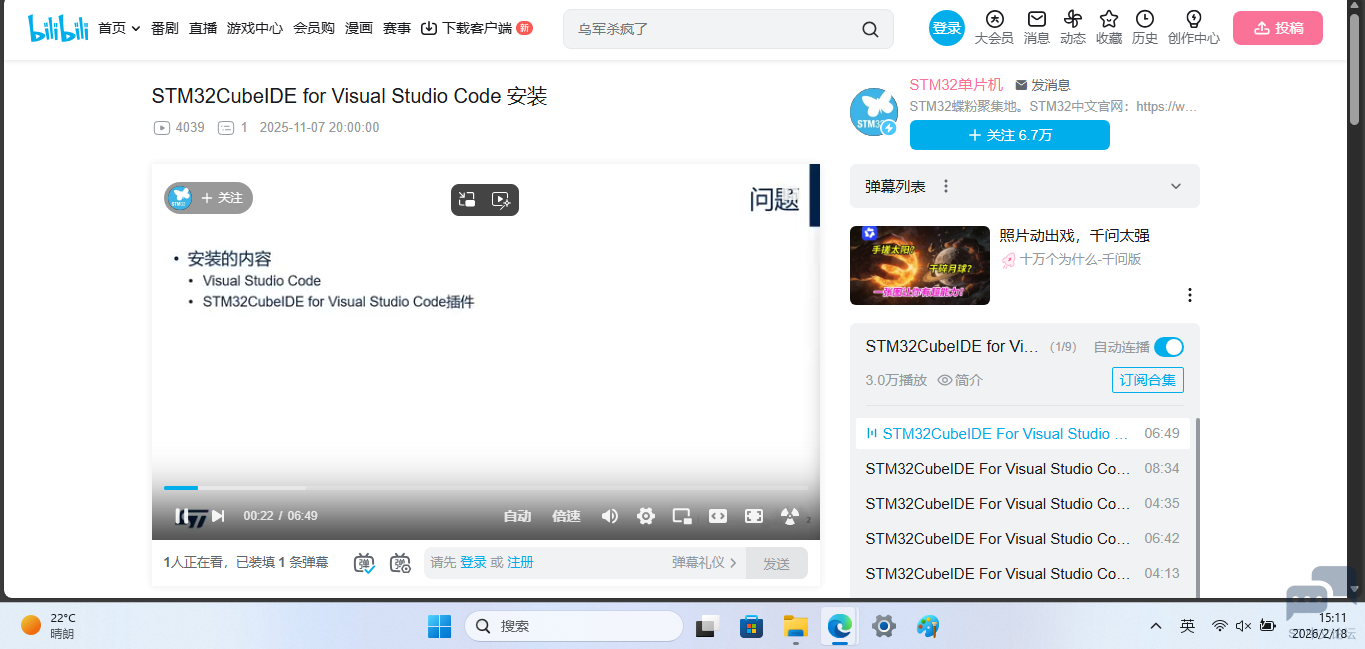Open three-dot menu on ad card

1190,295
